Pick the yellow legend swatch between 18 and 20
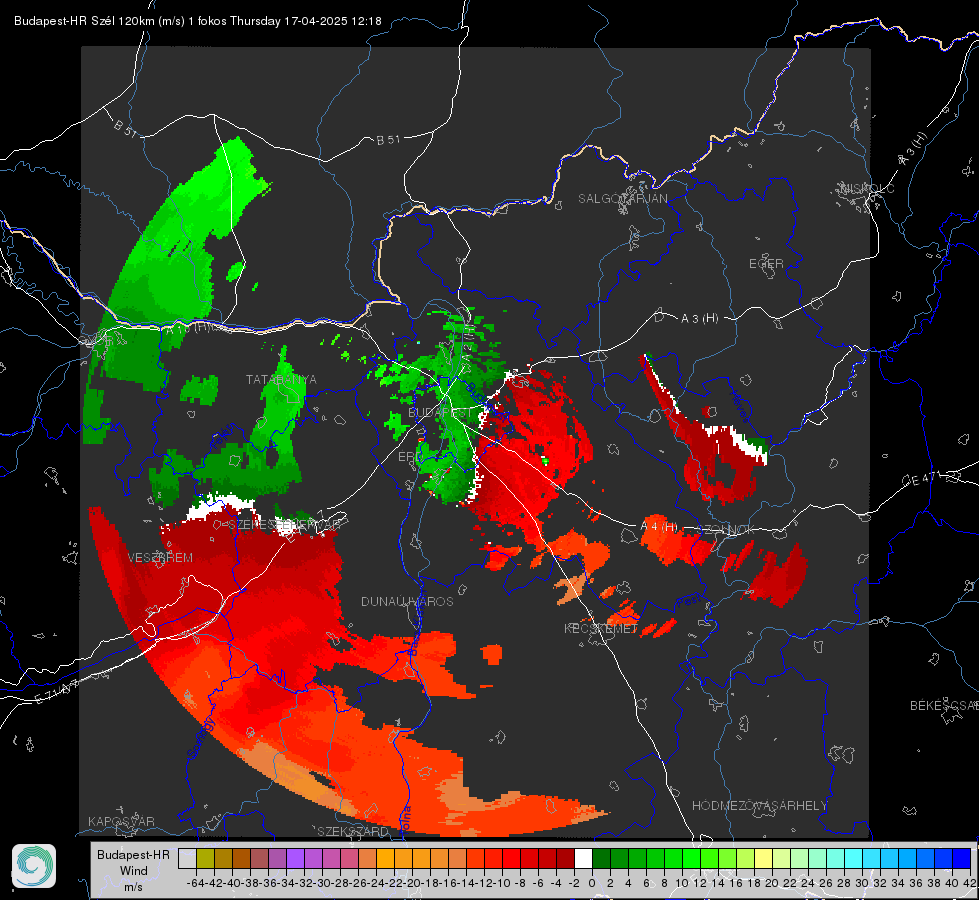 coord(763,858)
